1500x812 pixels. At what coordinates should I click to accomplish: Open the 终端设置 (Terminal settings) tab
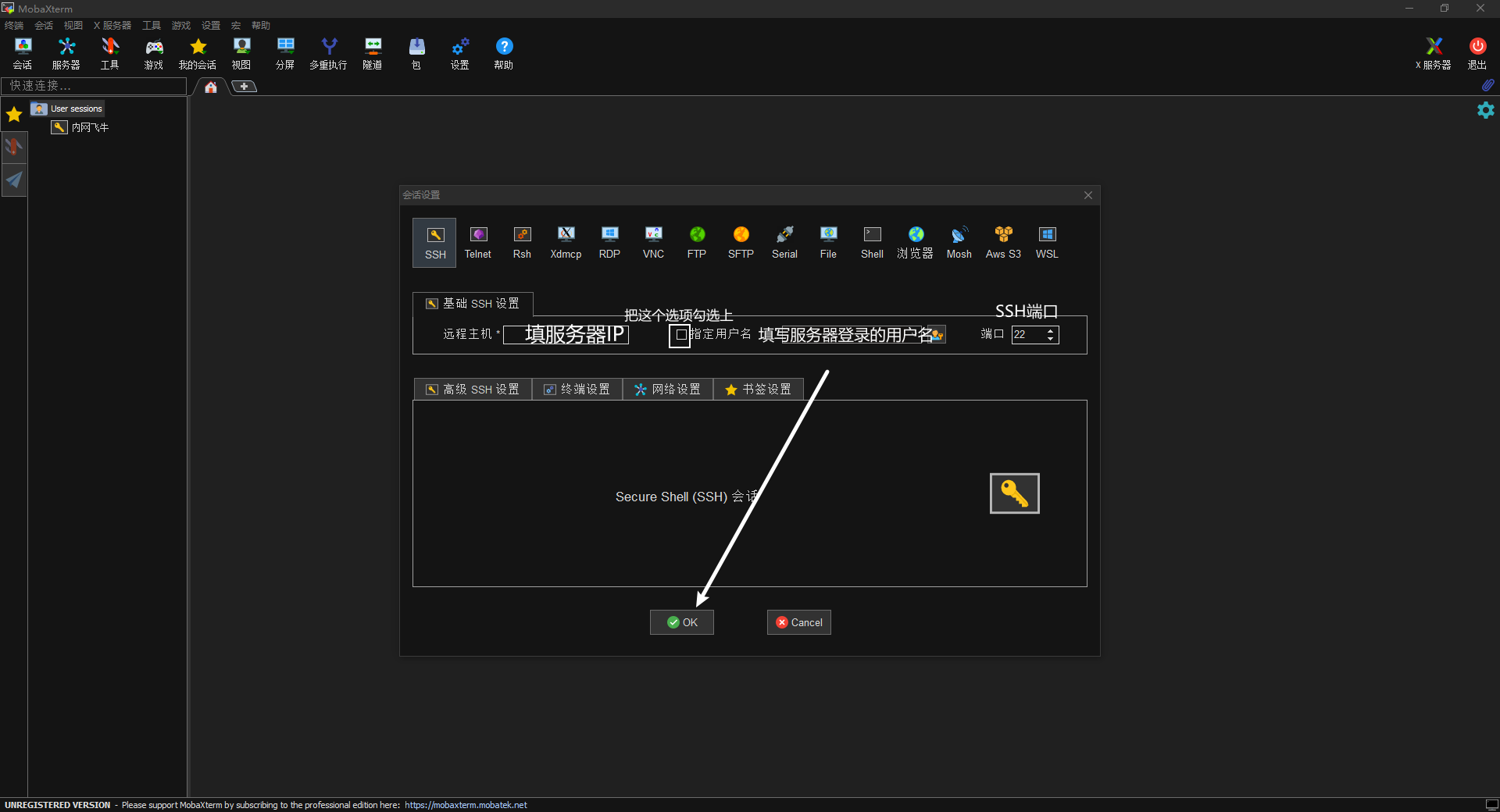pos(577,390)
